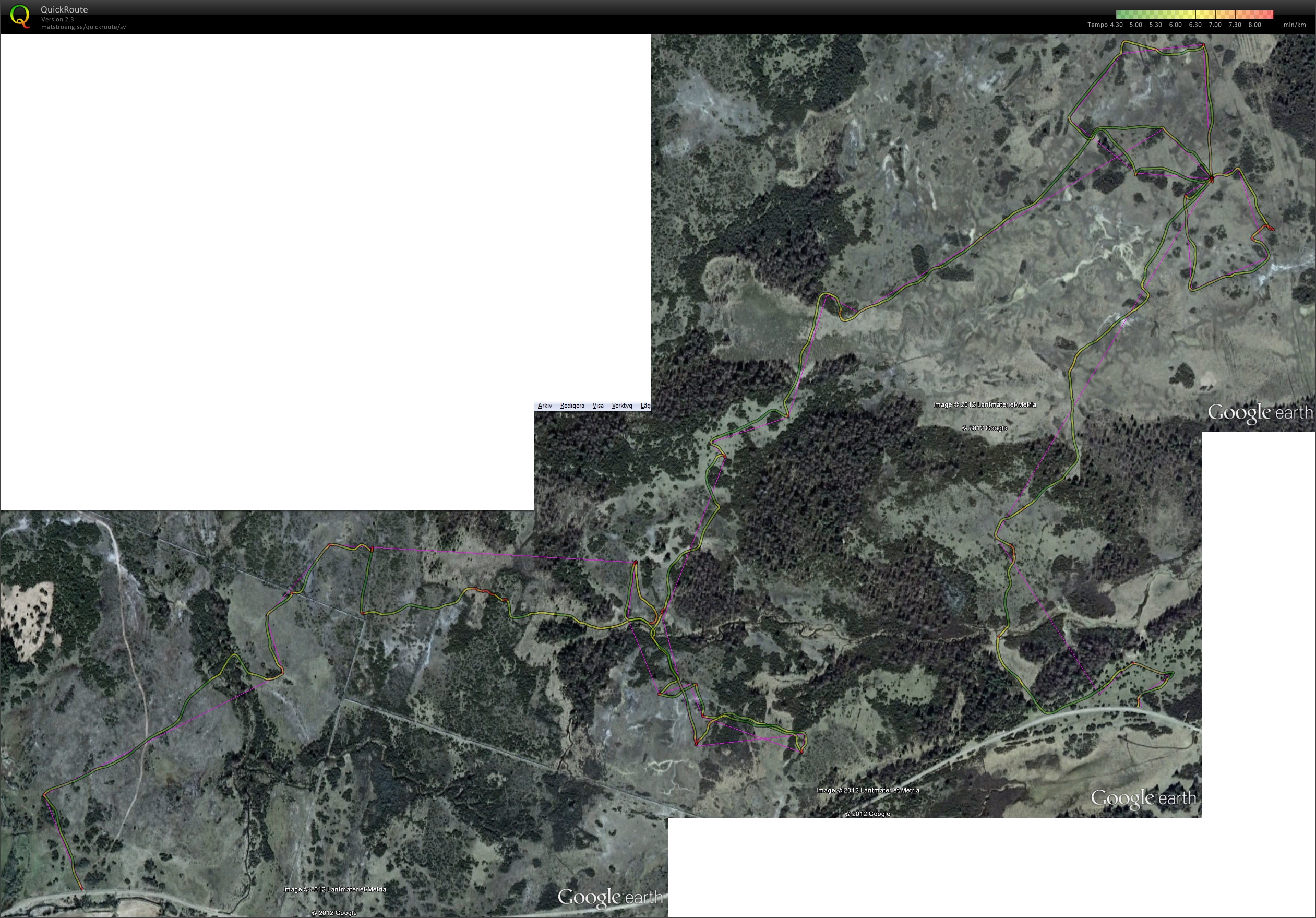Open the Redigera menu
Screen dimensions: 1316x918
[x=572, y=406]
